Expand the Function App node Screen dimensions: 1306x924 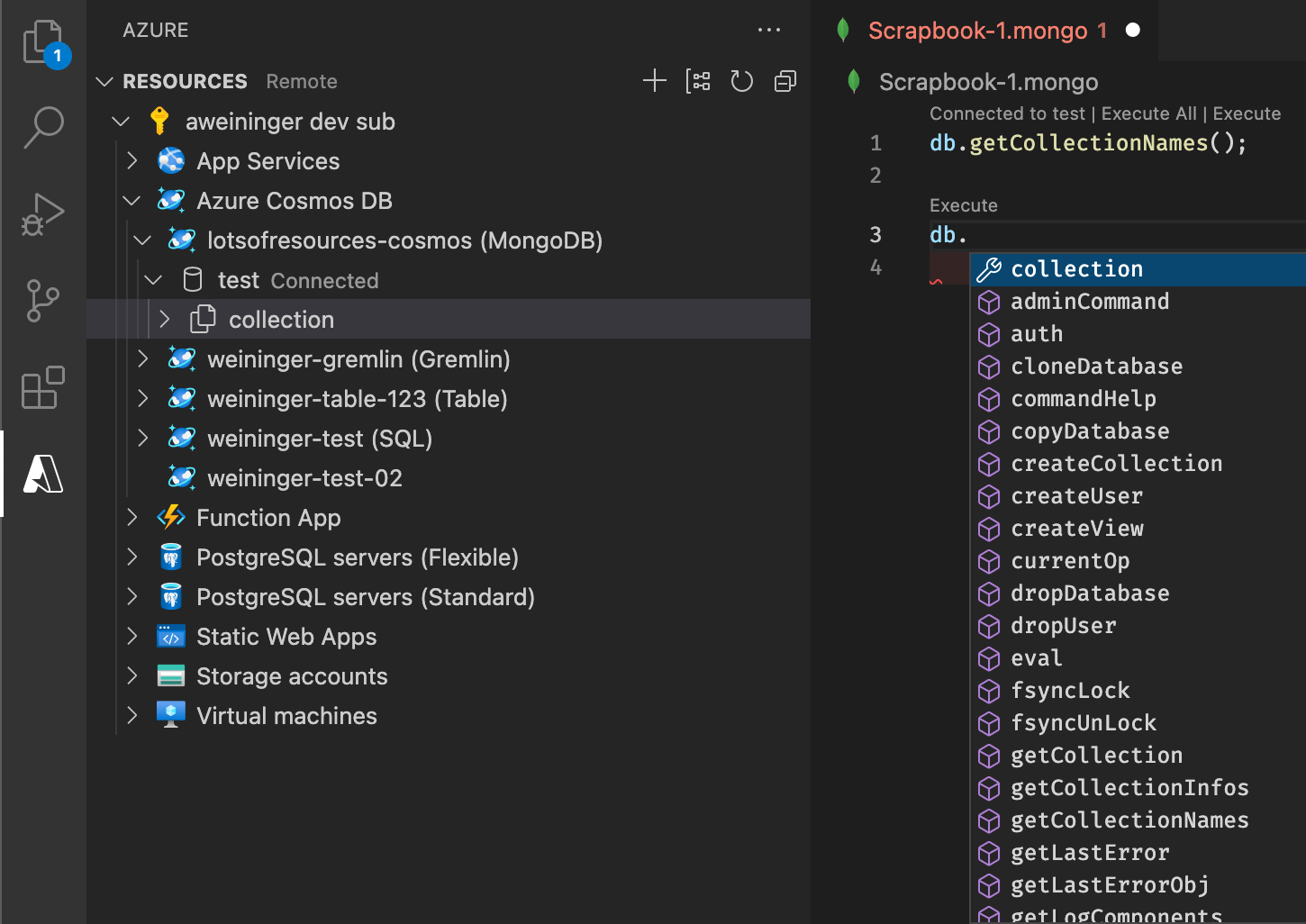point(132,517)
